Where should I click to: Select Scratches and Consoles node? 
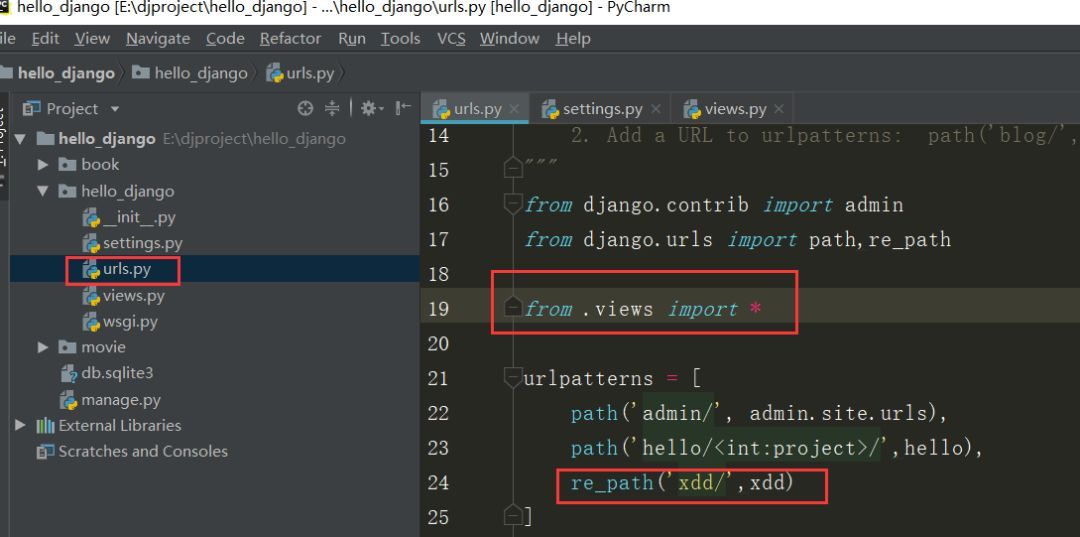point(143,452)
